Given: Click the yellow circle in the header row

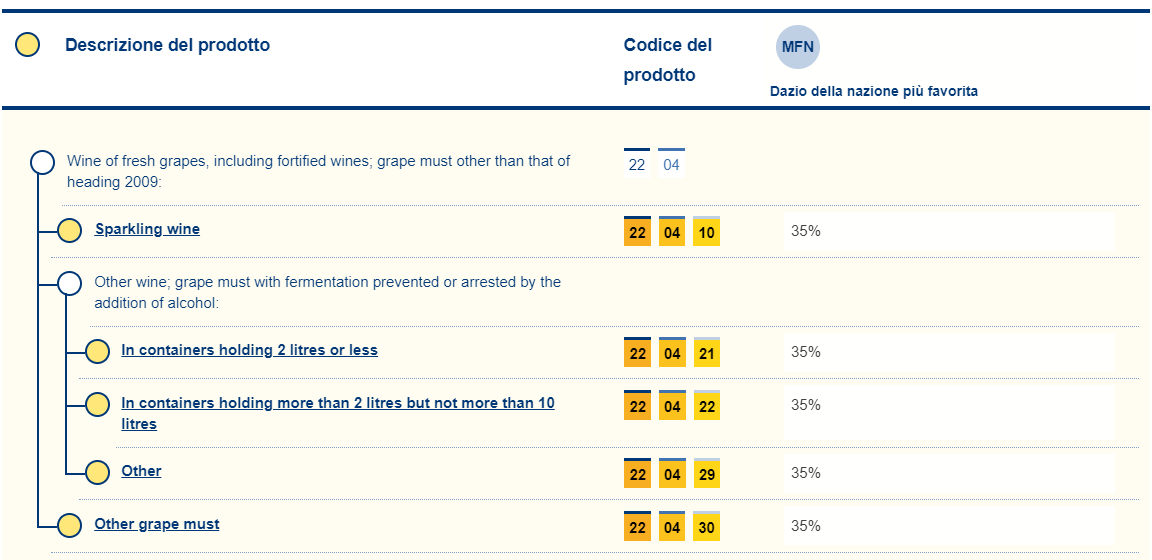Looking at the screenshot, I should 28,45.
